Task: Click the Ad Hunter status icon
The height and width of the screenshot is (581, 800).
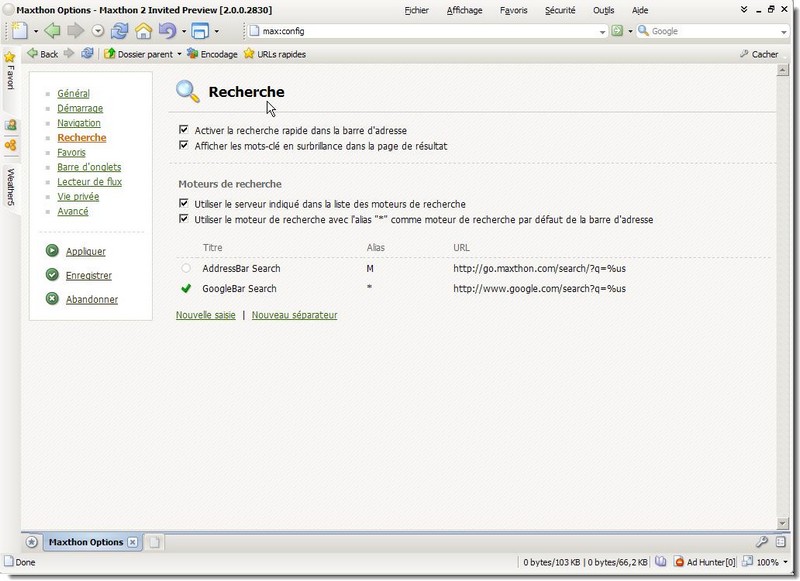Action: (x=679, y=562)
